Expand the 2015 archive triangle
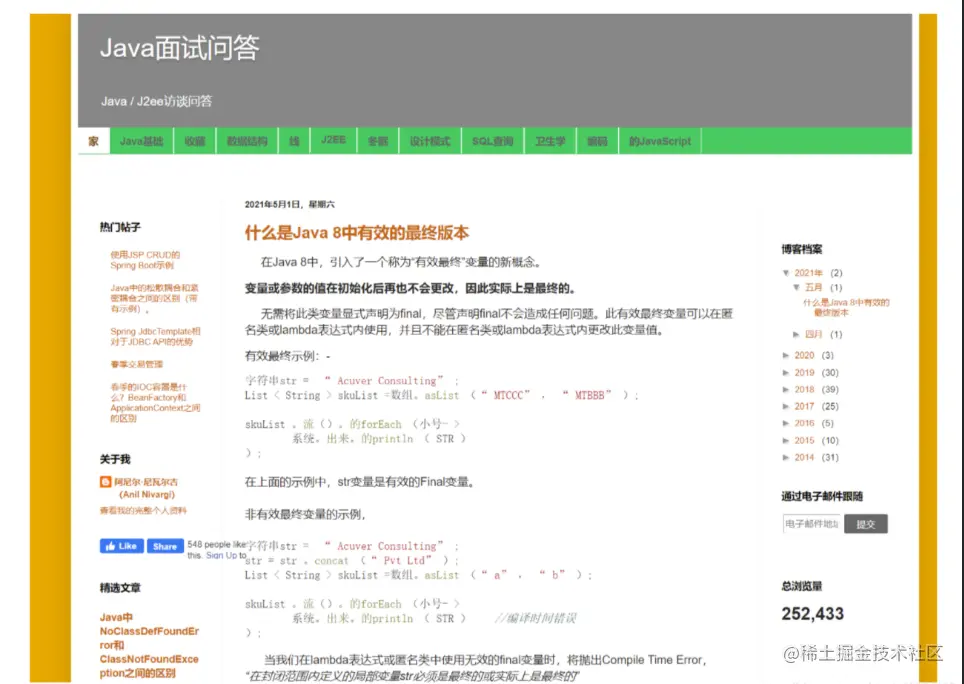 pyautogui.click(x=786, y=441)
